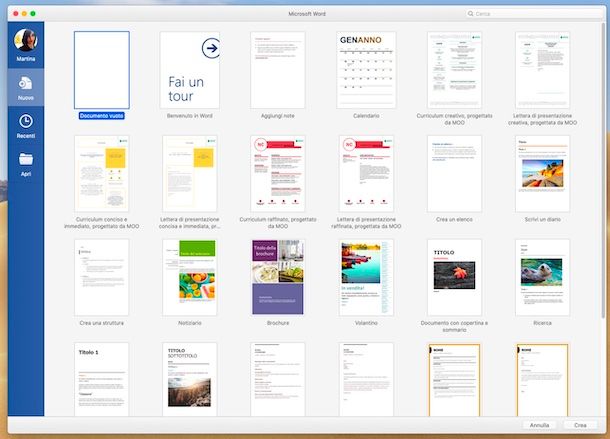
Task: Click the arrow circle on tour template
Action: tap(210, 48)
